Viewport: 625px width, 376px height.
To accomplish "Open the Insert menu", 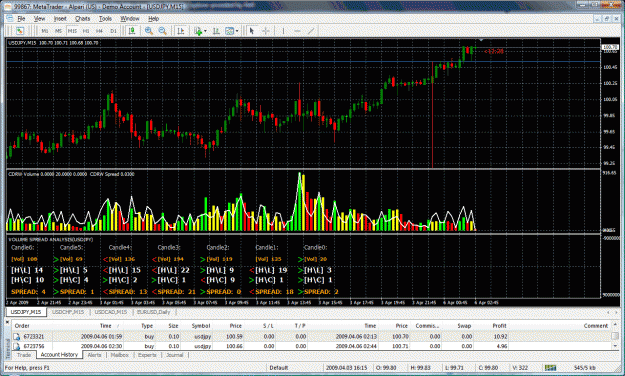I will tap(60, 19).
